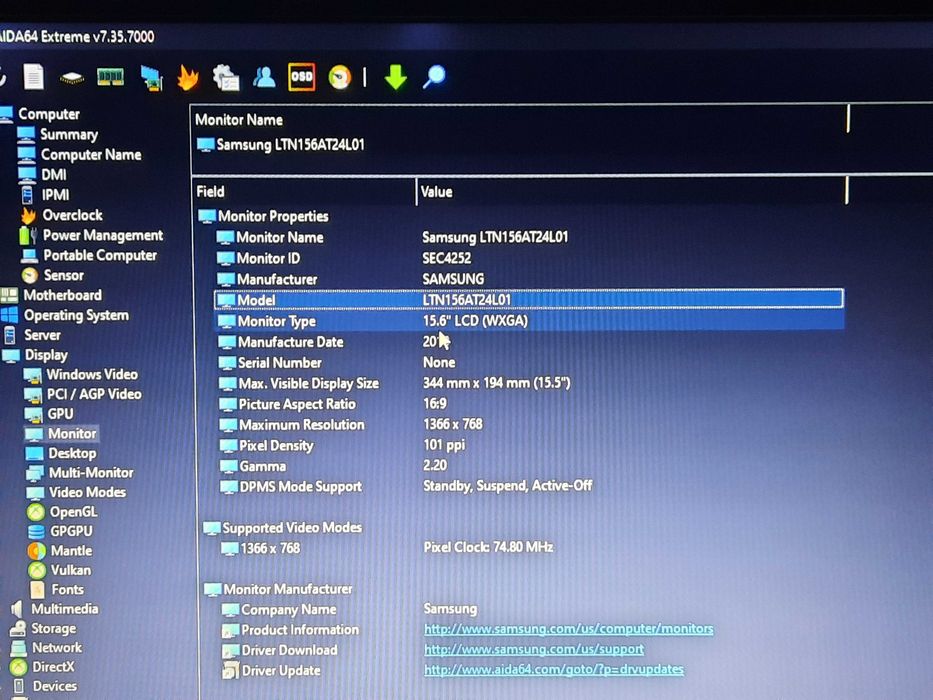Open the Fonts tree item

tap(57, 589)
